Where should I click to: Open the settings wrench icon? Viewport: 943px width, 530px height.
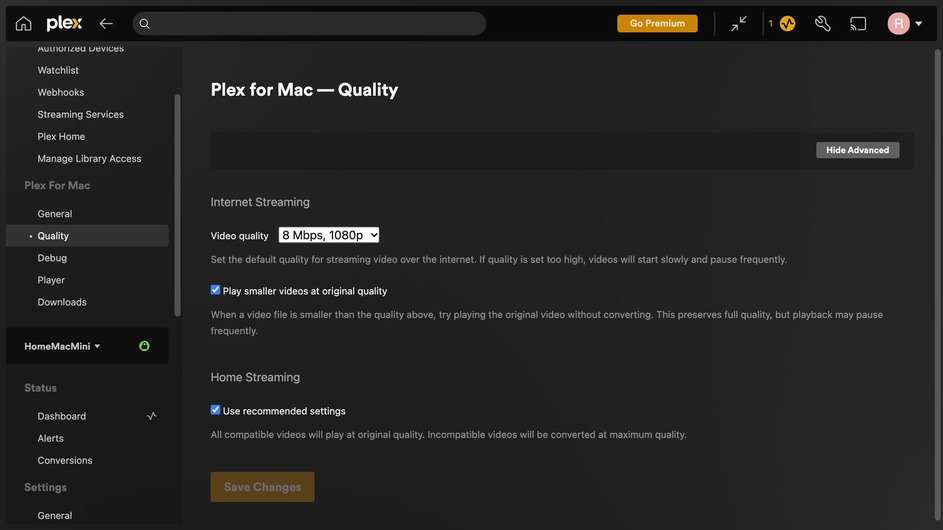tap(822, 23)
